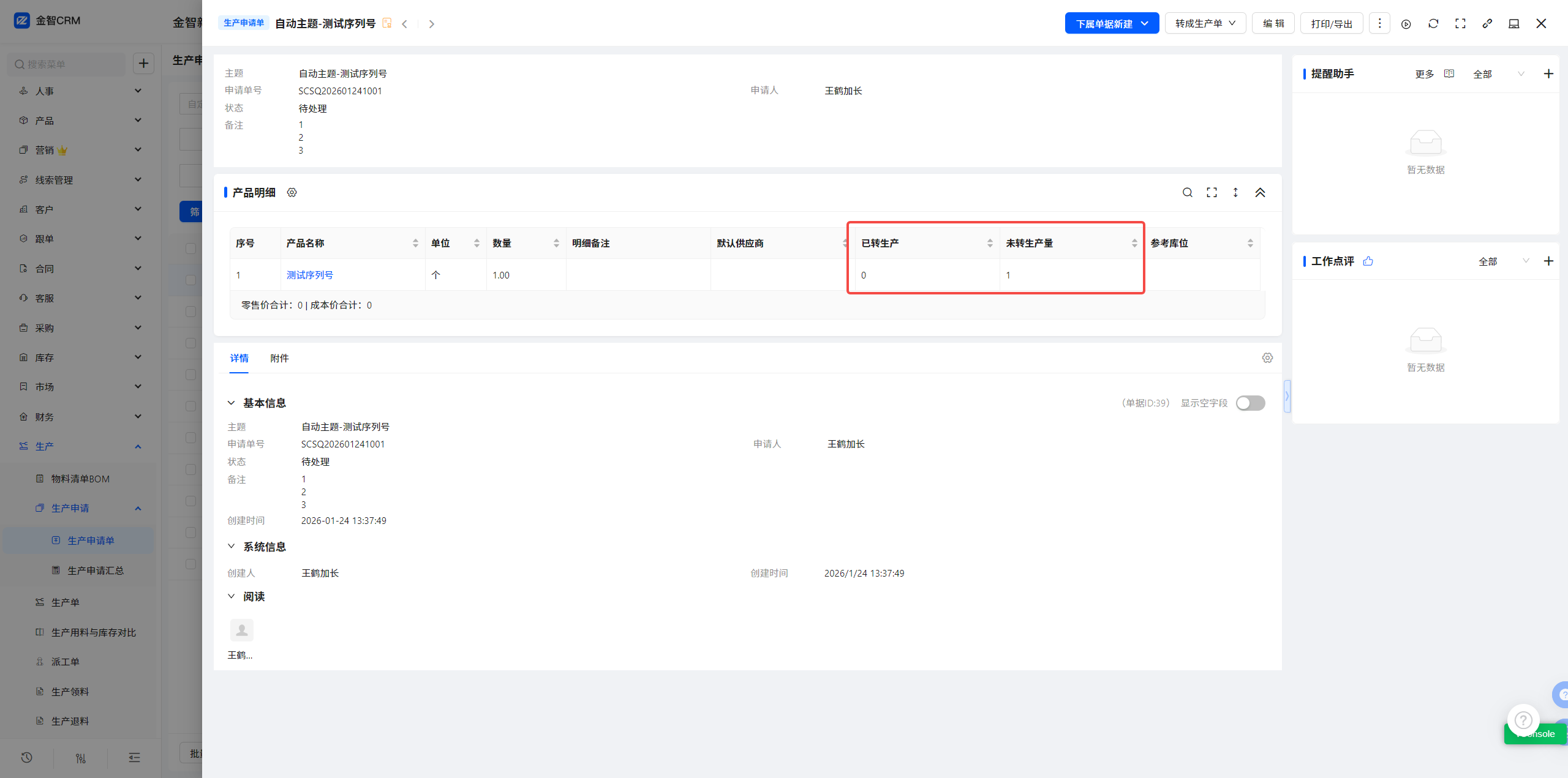This screenshot has height=778, width=1568.
Task: Click the refresh icon in the top toolbar
Action: coord(1433,23)
